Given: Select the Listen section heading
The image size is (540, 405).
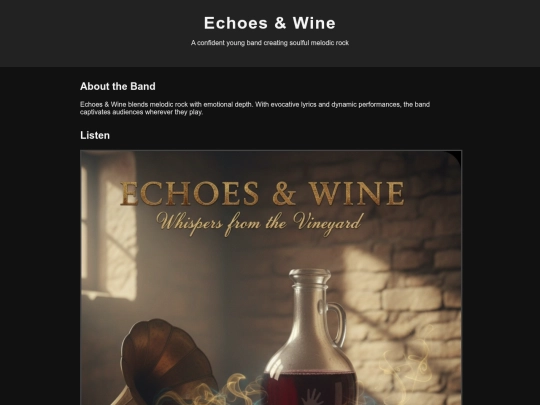Looking at the screenshot, I should [95, 135].
